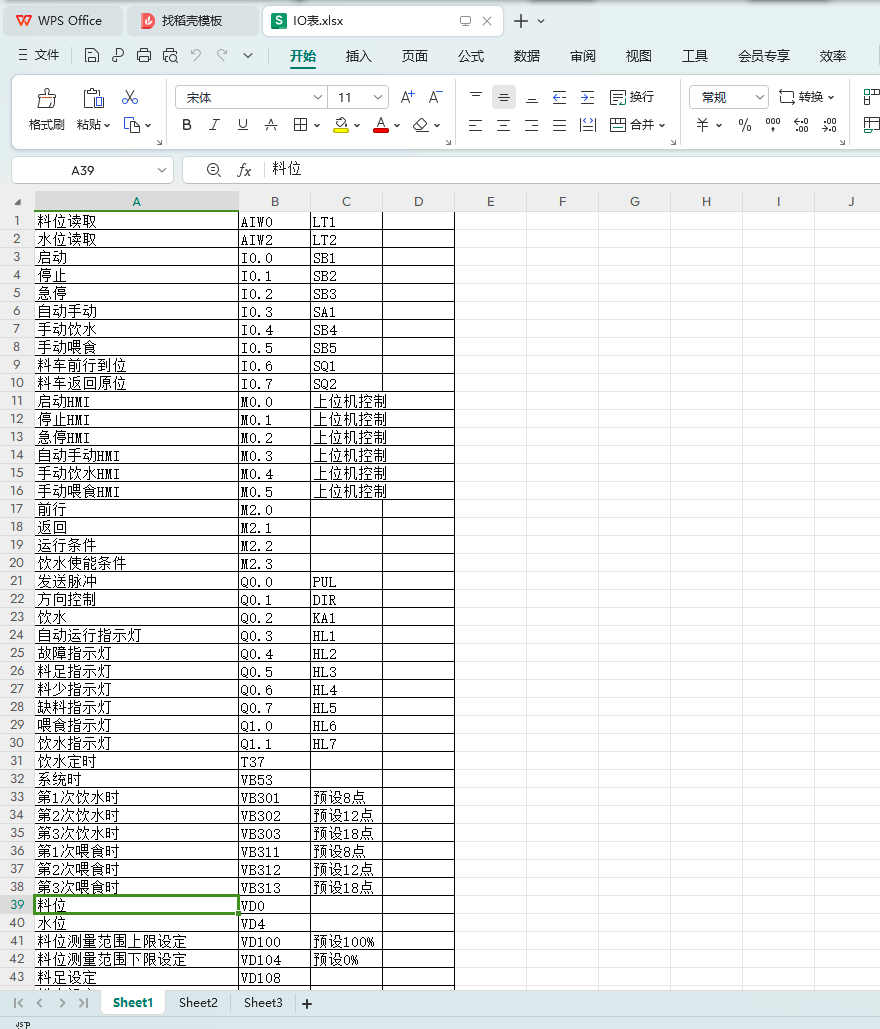Click the eraser Clear icon

pyautogui.click(x=421, y=125)
